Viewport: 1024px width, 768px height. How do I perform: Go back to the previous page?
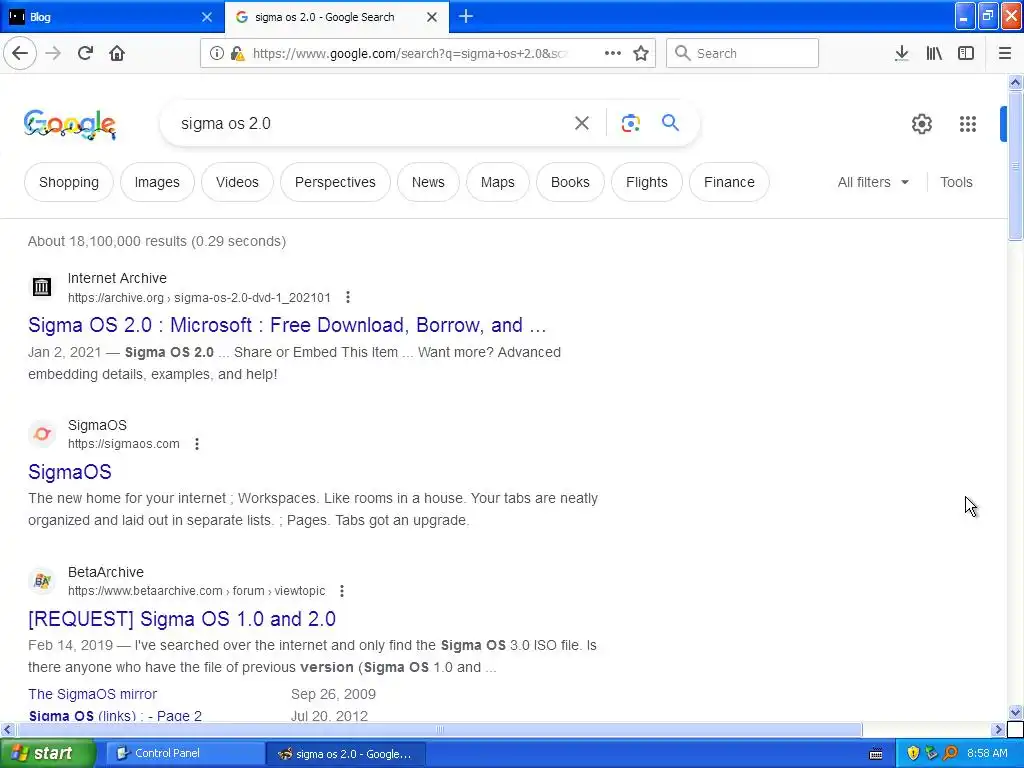(20, 53)
